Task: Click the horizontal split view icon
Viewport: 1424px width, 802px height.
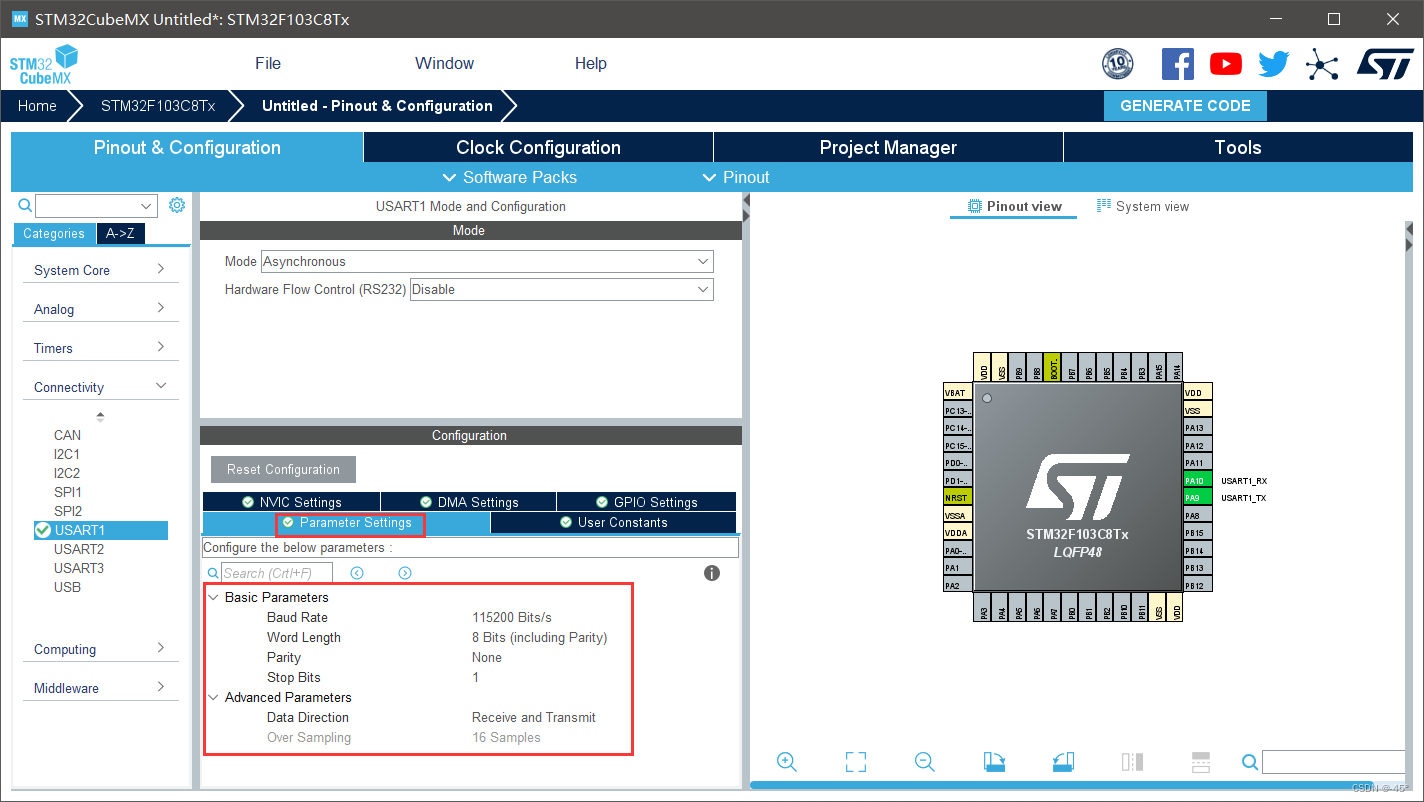Action: tap(1201, 762)
